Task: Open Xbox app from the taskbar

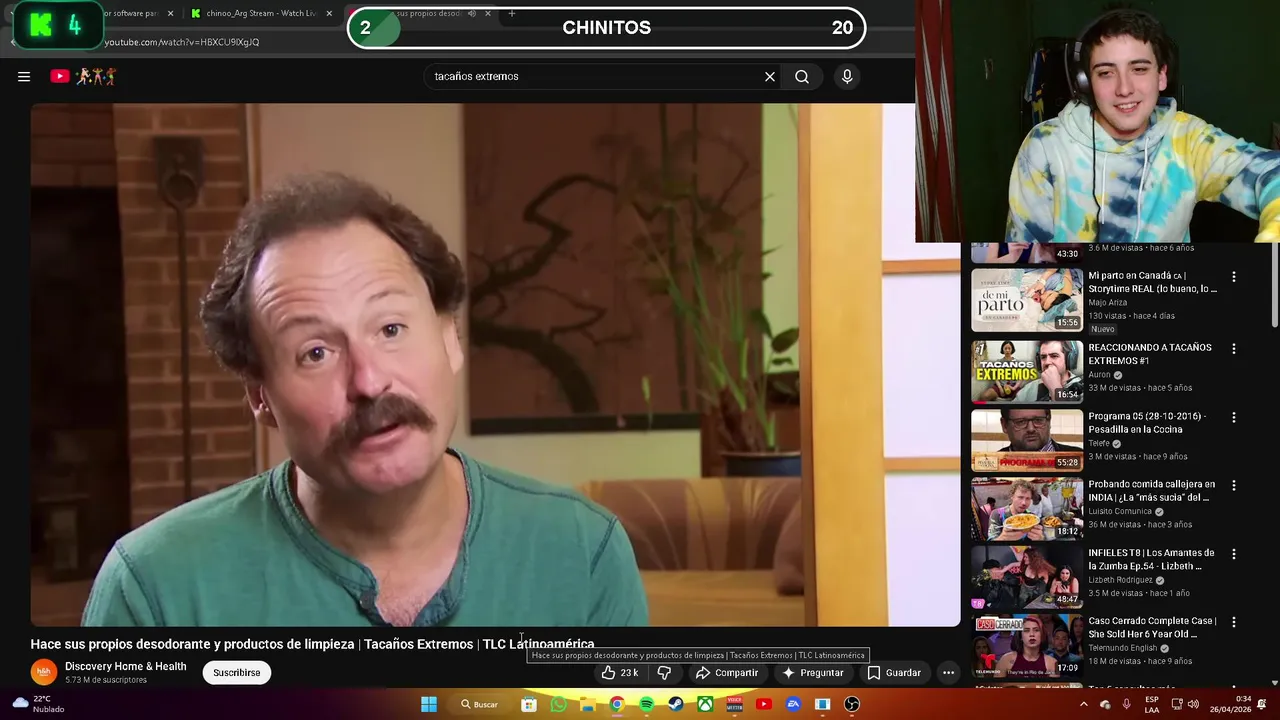Action: click(705, 704)
